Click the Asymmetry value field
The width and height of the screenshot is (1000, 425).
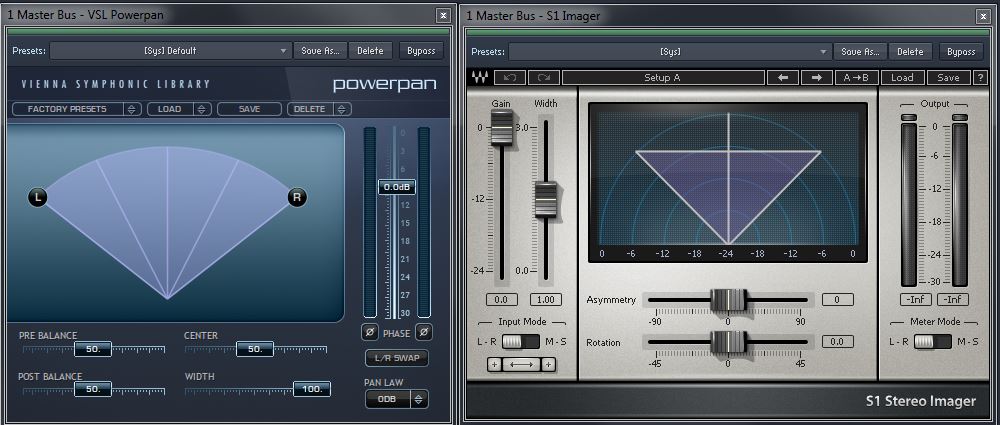click(836, 300)
